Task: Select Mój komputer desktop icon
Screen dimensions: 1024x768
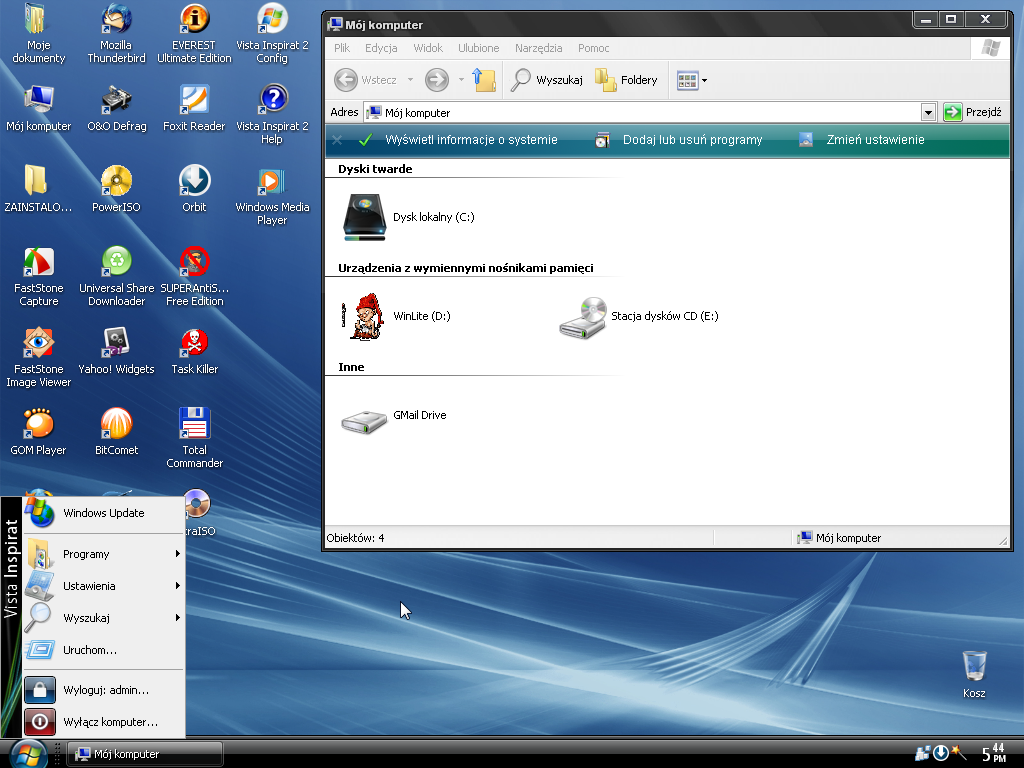Action: (39, 108)
